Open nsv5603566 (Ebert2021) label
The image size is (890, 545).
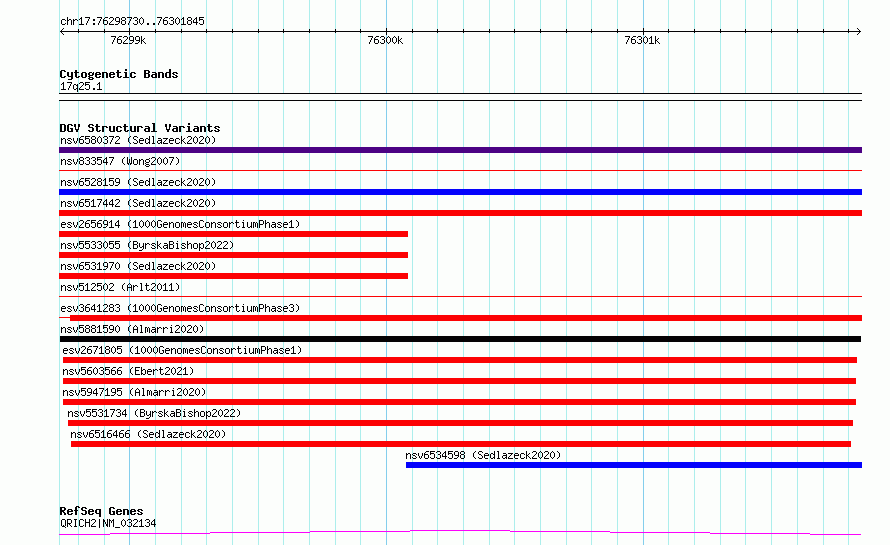point(128,371)
